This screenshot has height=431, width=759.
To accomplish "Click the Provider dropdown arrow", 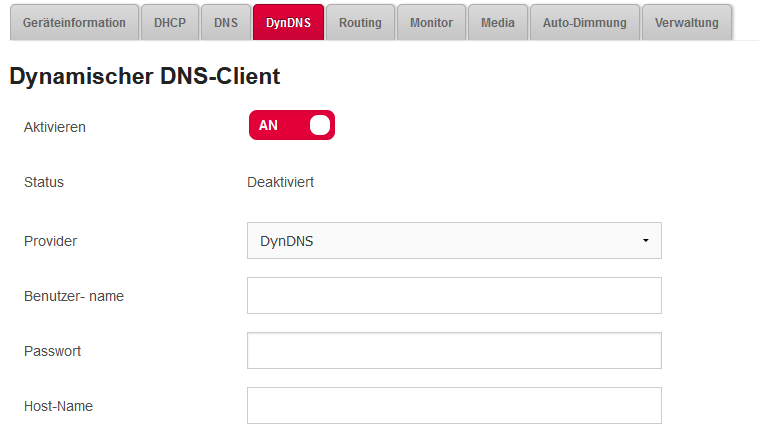I will 645,241.
